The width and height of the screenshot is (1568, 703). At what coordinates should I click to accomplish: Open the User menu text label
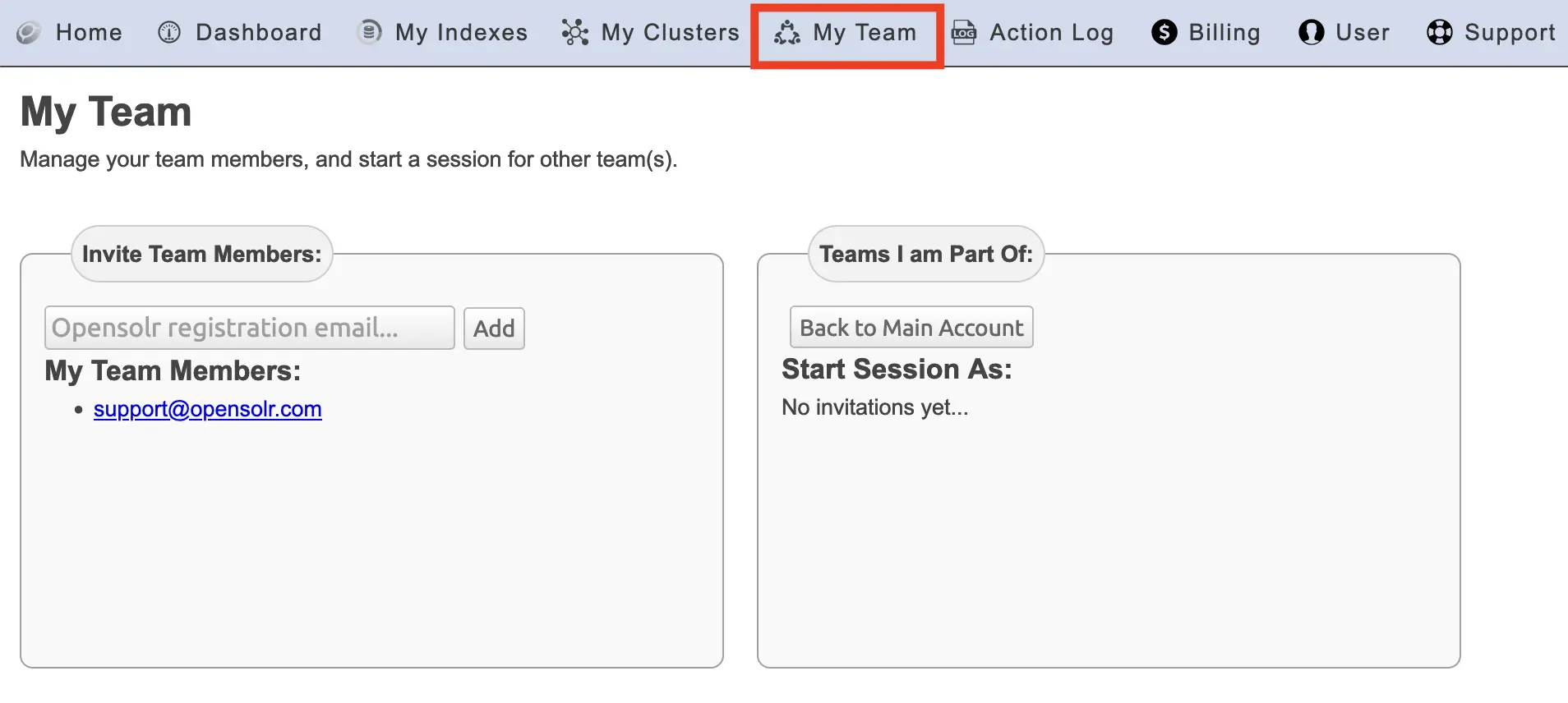(x=1363, y=33)
